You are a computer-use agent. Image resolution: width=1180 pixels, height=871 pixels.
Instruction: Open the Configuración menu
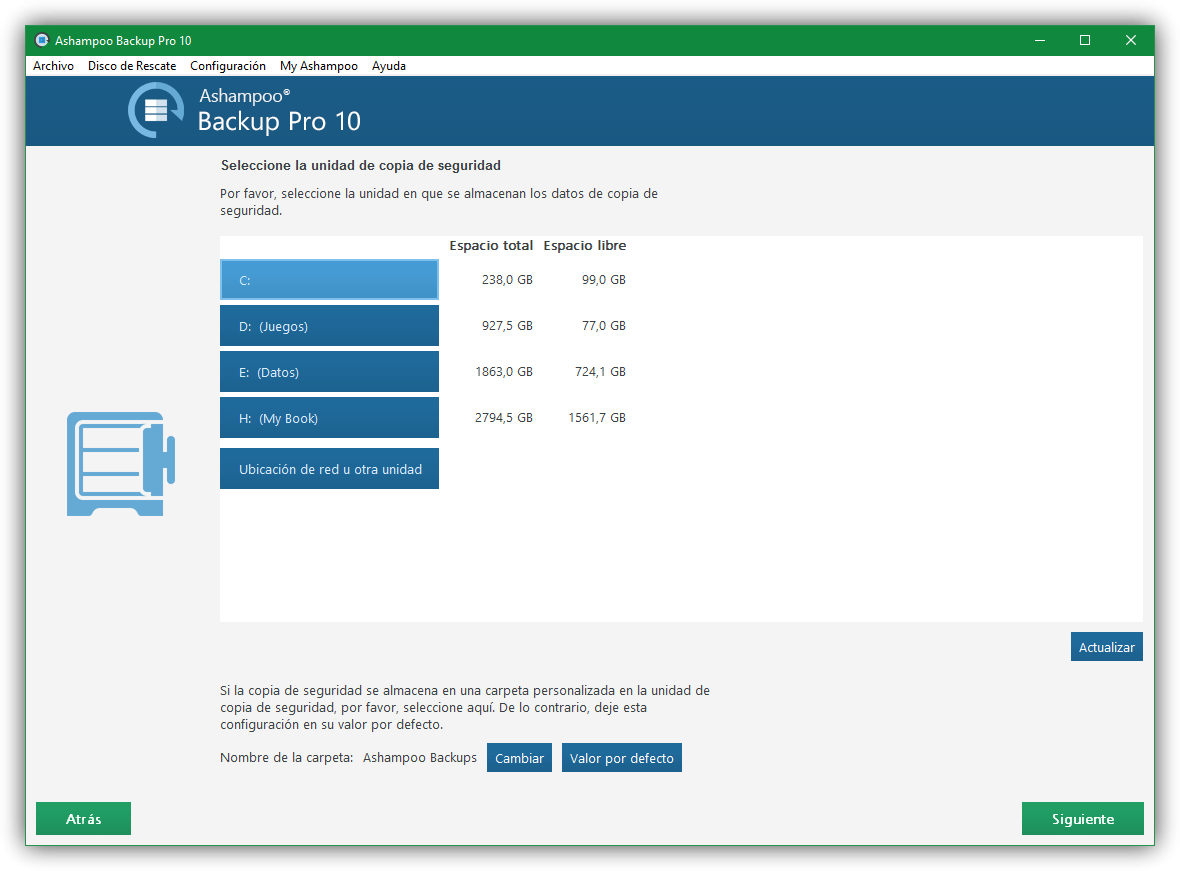[x=228, y=65]
